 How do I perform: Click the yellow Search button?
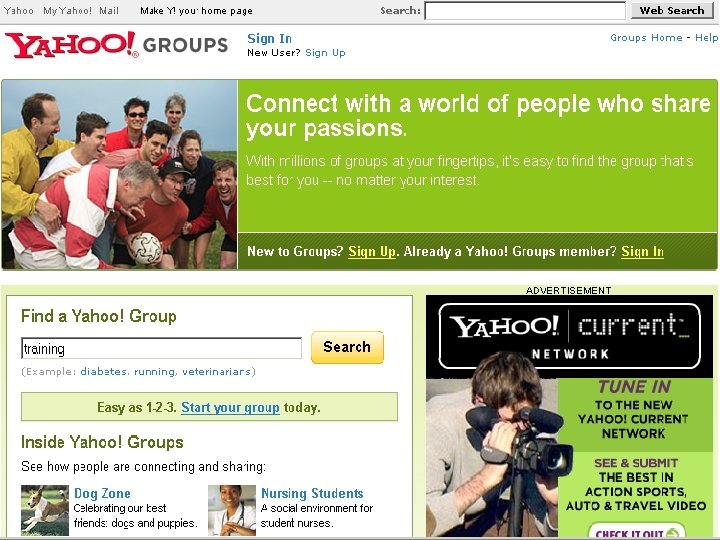347,347
